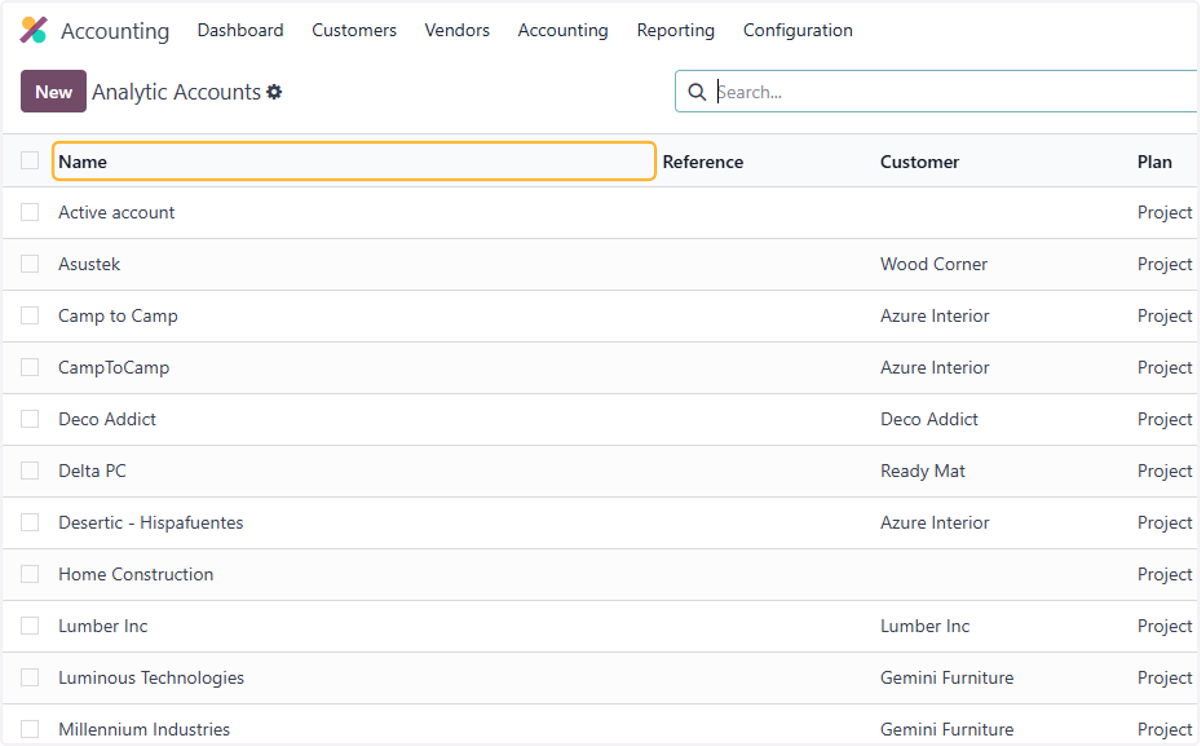Check the box for Active account row
The height and width of the screenshot is (746, 1200).
pyautogui.click(x=30, y=212)
